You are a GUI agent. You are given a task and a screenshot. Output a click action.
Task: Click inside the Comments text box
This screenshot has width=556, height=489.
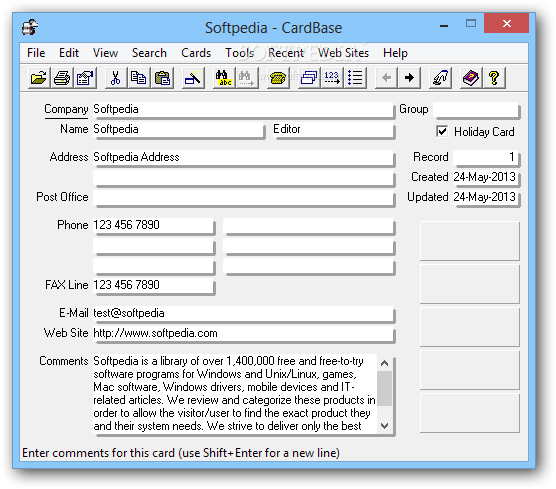pos(235,394)
